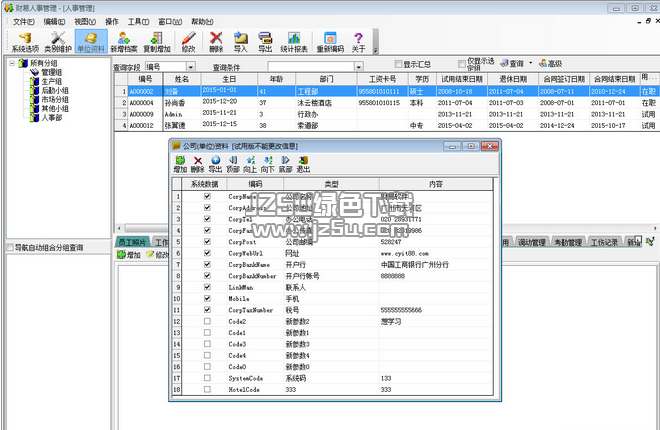Open the dropdown arrow next to 查询
Image resolution: width=660 pixels, height=430 pixels.
click(x=530, y=63)
